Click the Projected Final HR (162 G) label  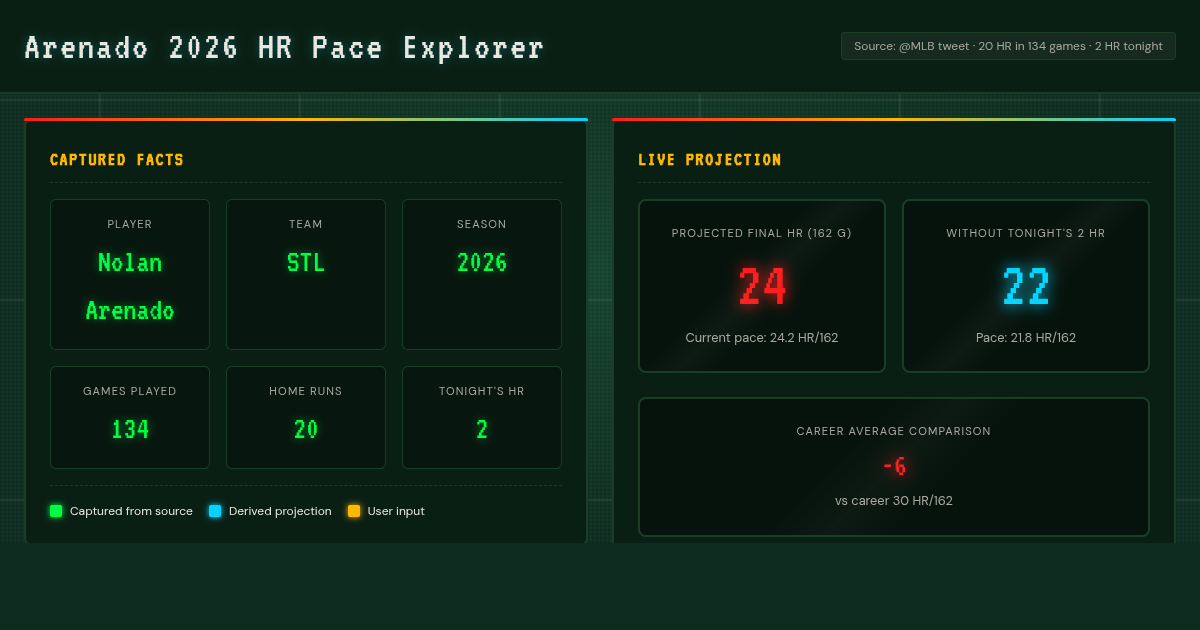pyautogui.click(x=762, y=233)
